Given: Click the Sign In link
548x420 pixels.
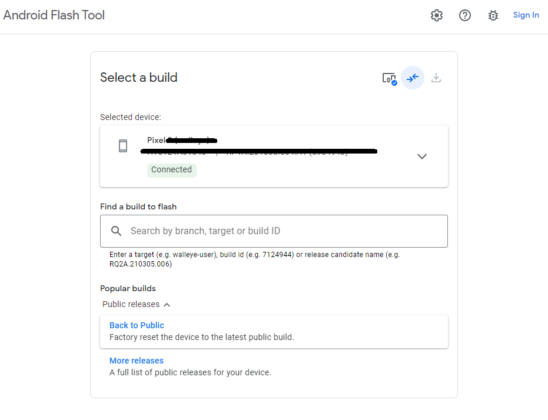Looking at the screenshot, I should [526, 15].
